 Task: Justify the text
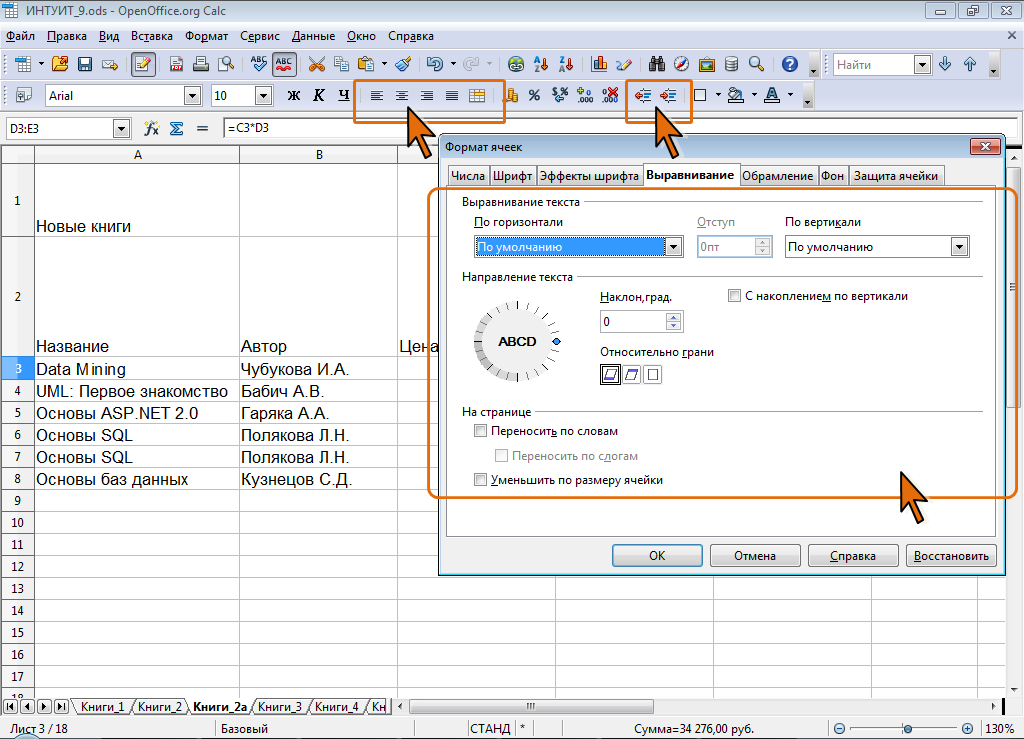(x=451, y=95)
